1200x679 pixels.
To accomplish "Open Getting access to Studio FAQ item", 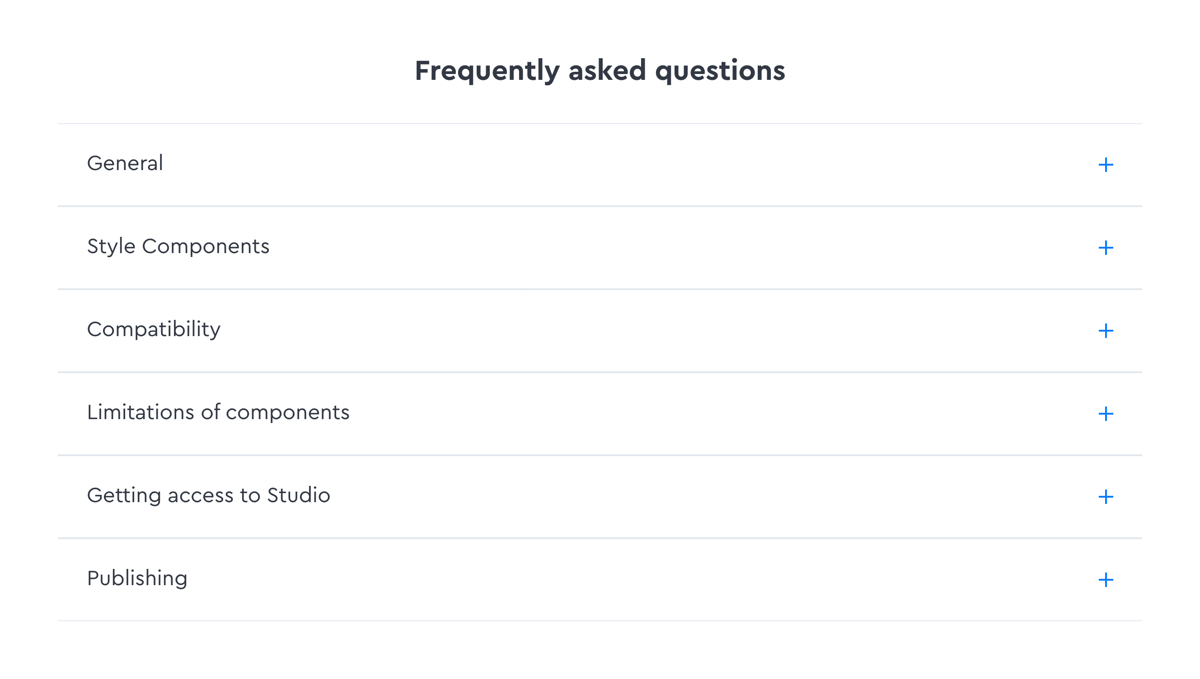I will [208, 495].
